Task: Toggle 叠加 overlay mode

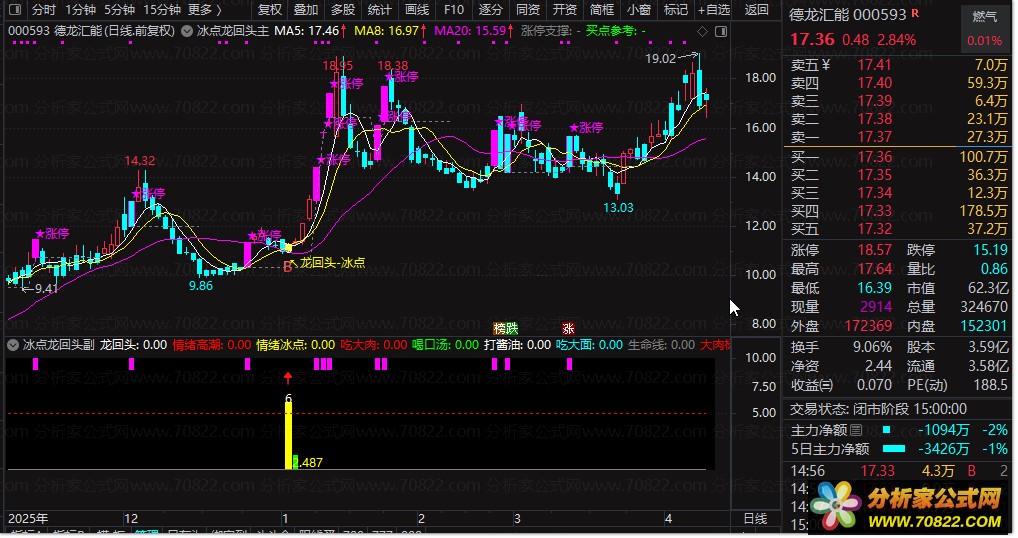Action: point(306,10)
